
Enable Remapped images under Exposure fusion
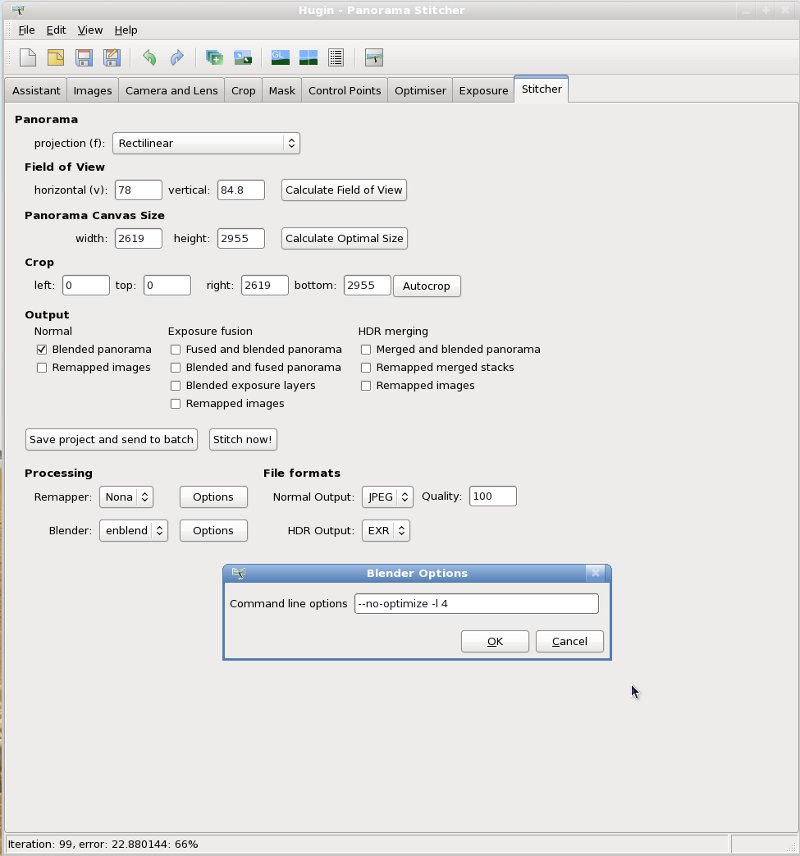tap(175, 403)
